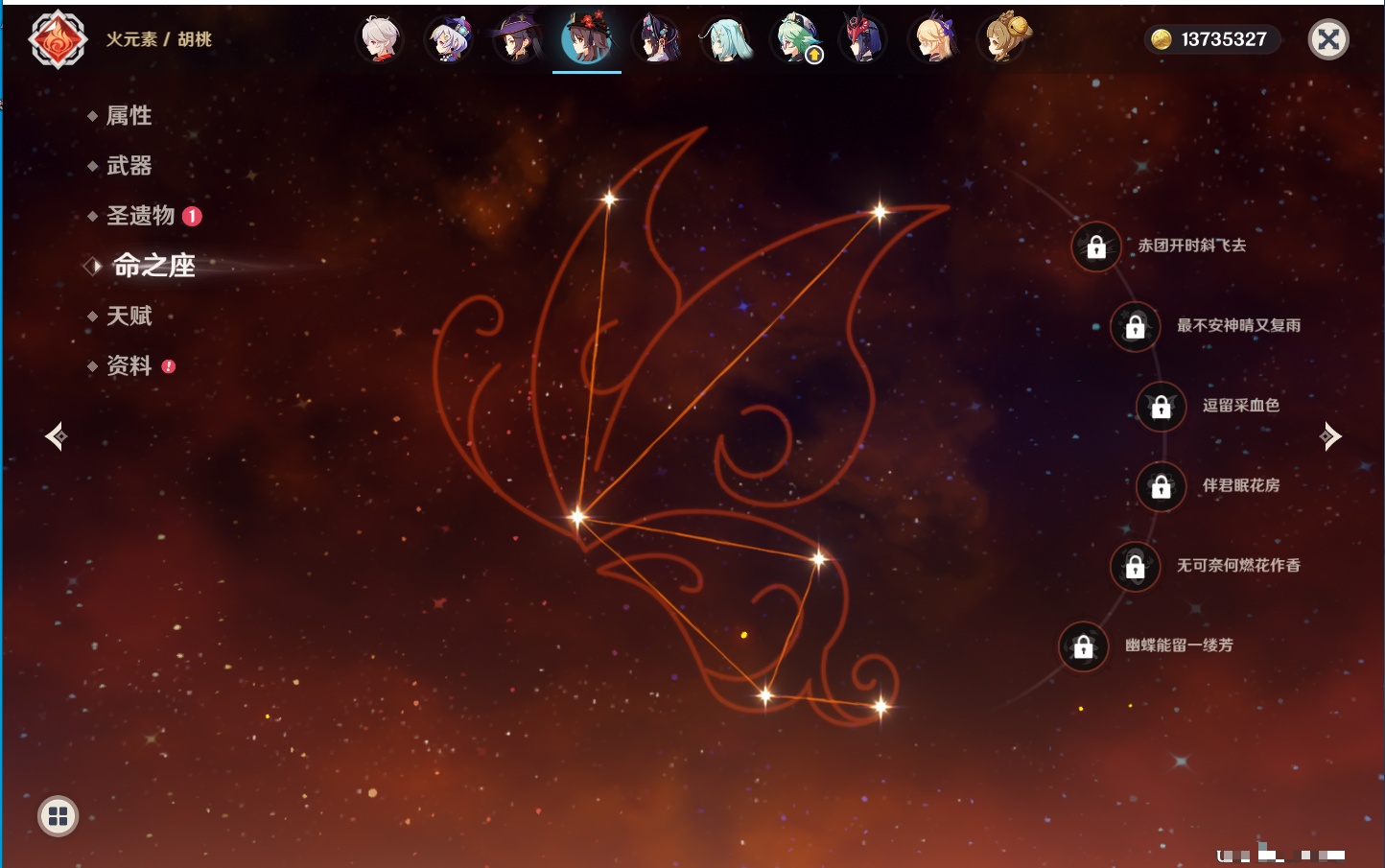Screen dimensions: 1385x868
Task: Click exclamation badge beside 资料
Action: tap(169, 366)
